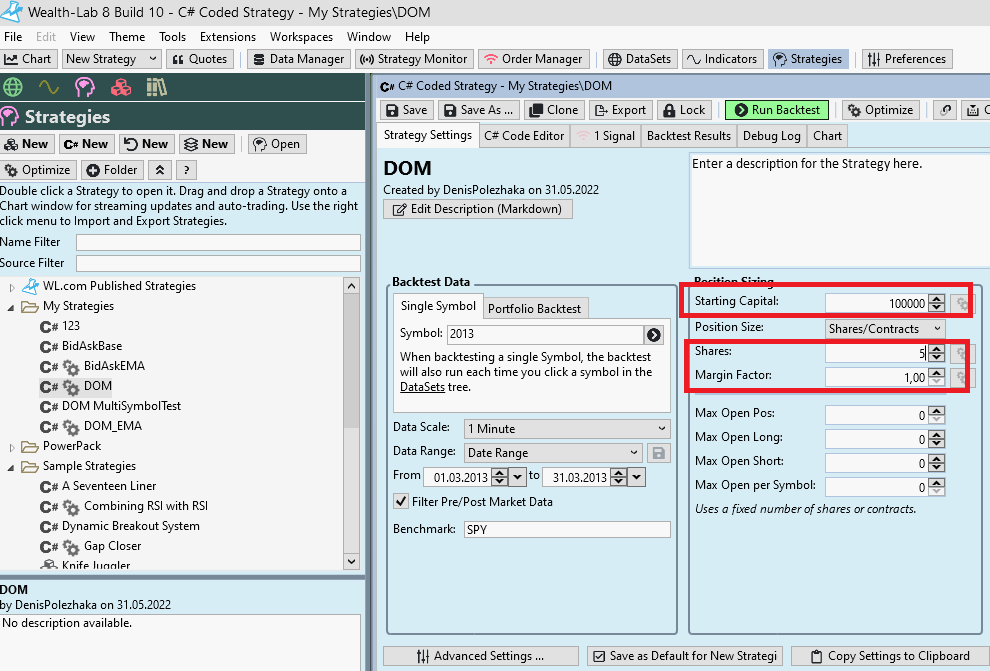The width and height of the screenshot is (990, 671).
Task: Open the Position Size dropdown
Action: tap(885, 328)
